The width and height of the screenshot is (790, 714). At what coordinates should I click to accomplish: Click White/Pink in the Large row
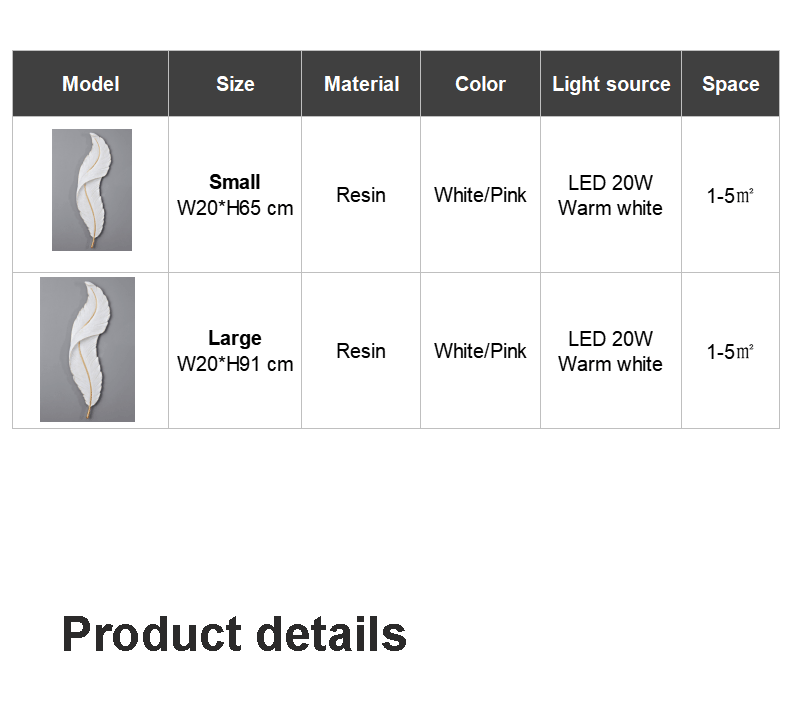point(480,351)
